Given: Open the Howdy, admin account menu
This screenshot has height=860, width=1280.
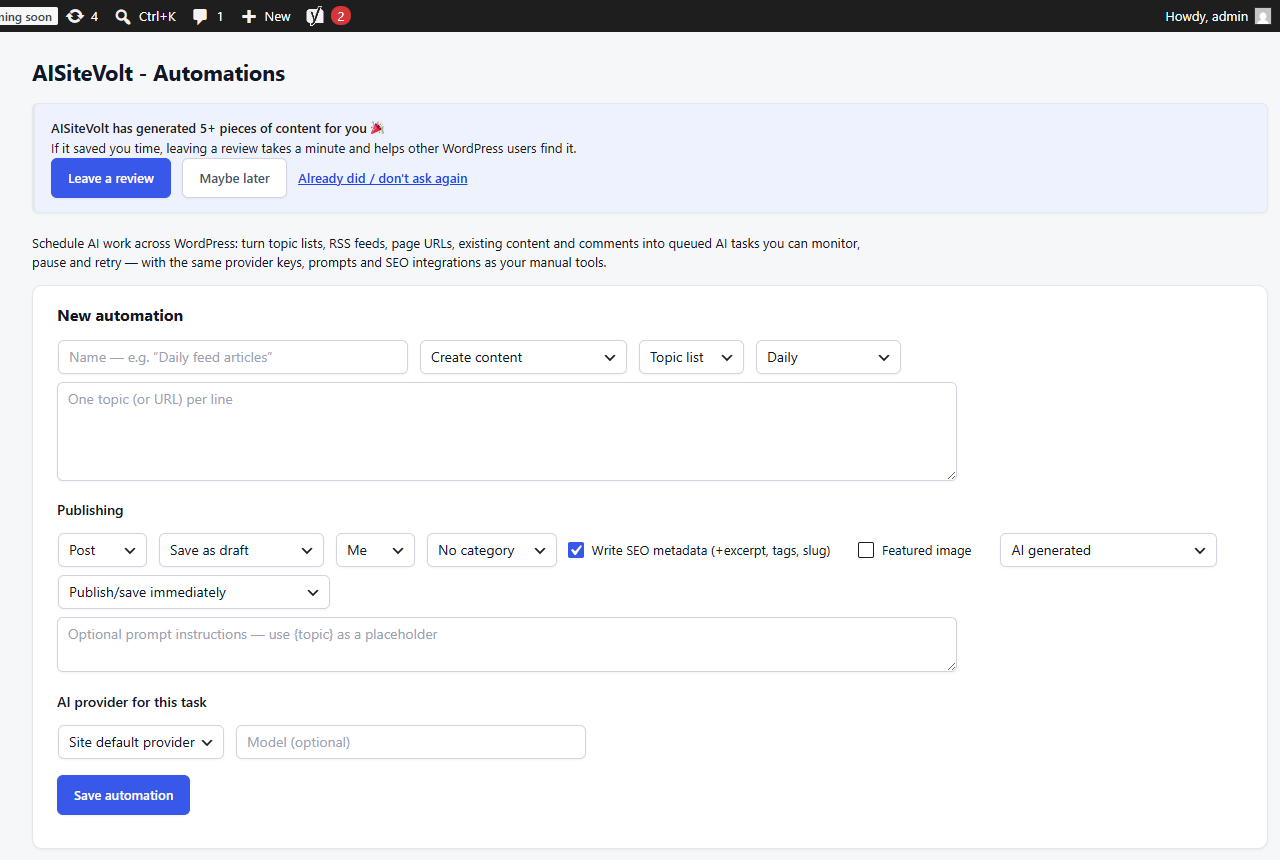Looking at the screenshot, I should coord(1217,16).
